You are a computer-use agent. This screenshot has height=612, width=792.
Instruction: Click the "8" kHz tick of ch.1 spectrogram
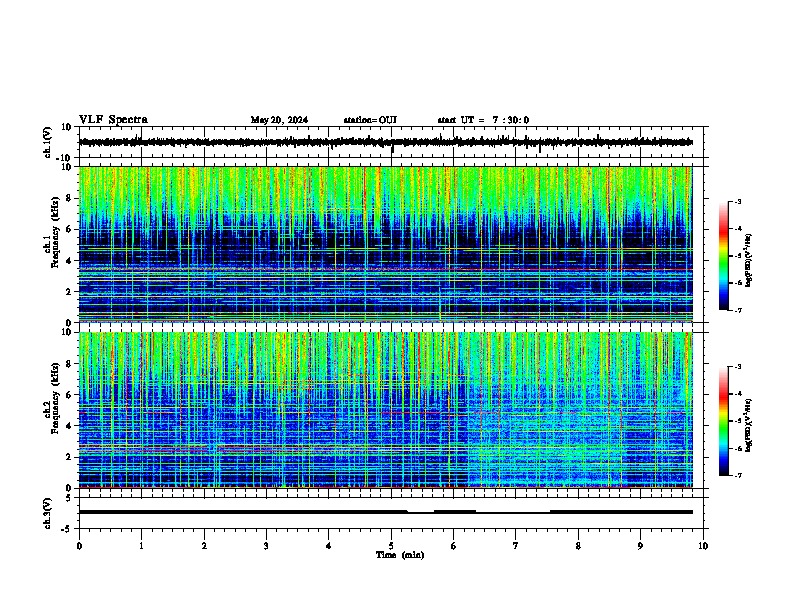pyautogui.click(x=70, y=198)
